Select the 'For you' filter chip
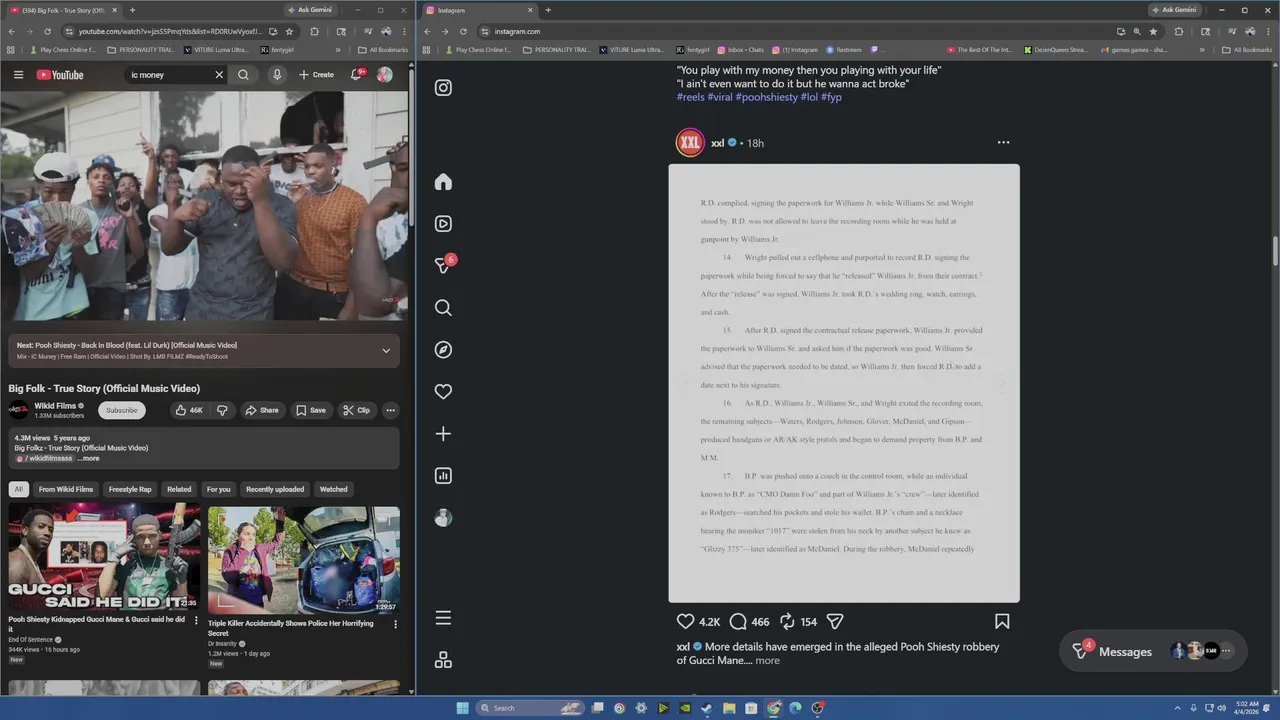Image resolution: width=1280 pixels, height=720 pixels. point(218,489)
